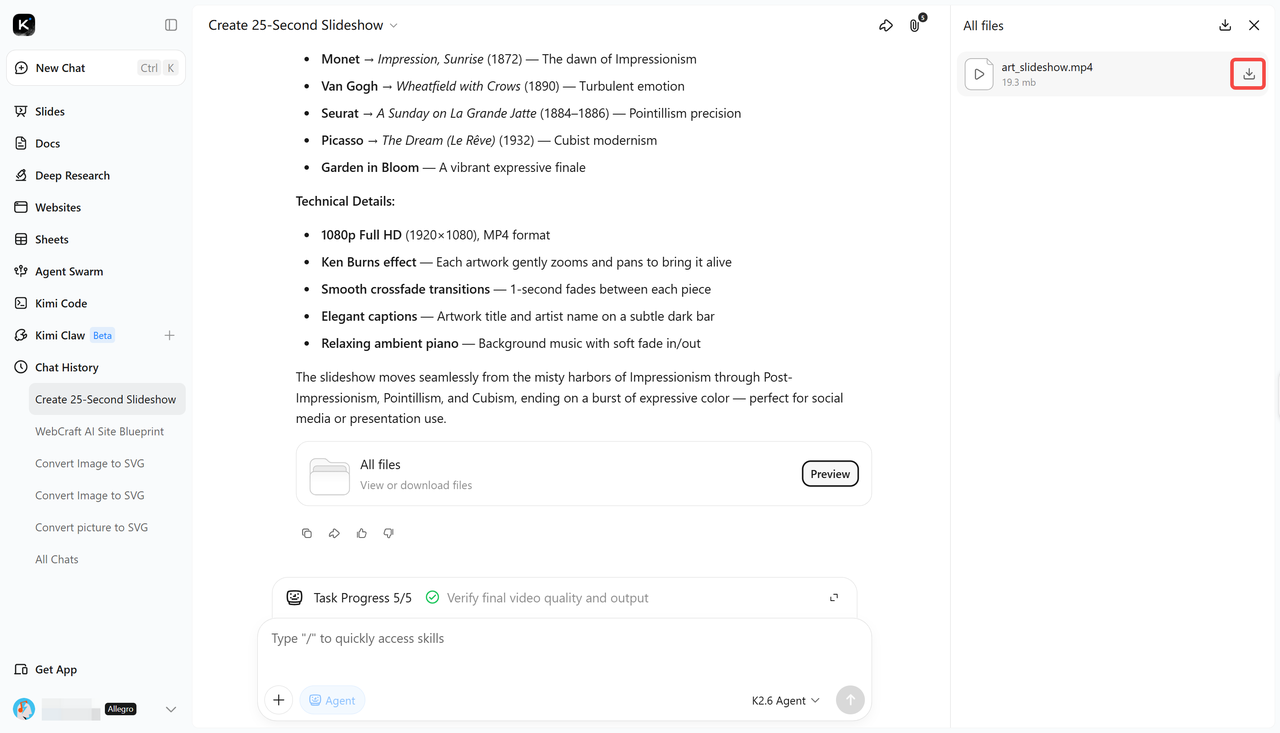The image size is (1280, 733).
Task: Collapse the left sidebar panel
Action: [x=171, y=25]
